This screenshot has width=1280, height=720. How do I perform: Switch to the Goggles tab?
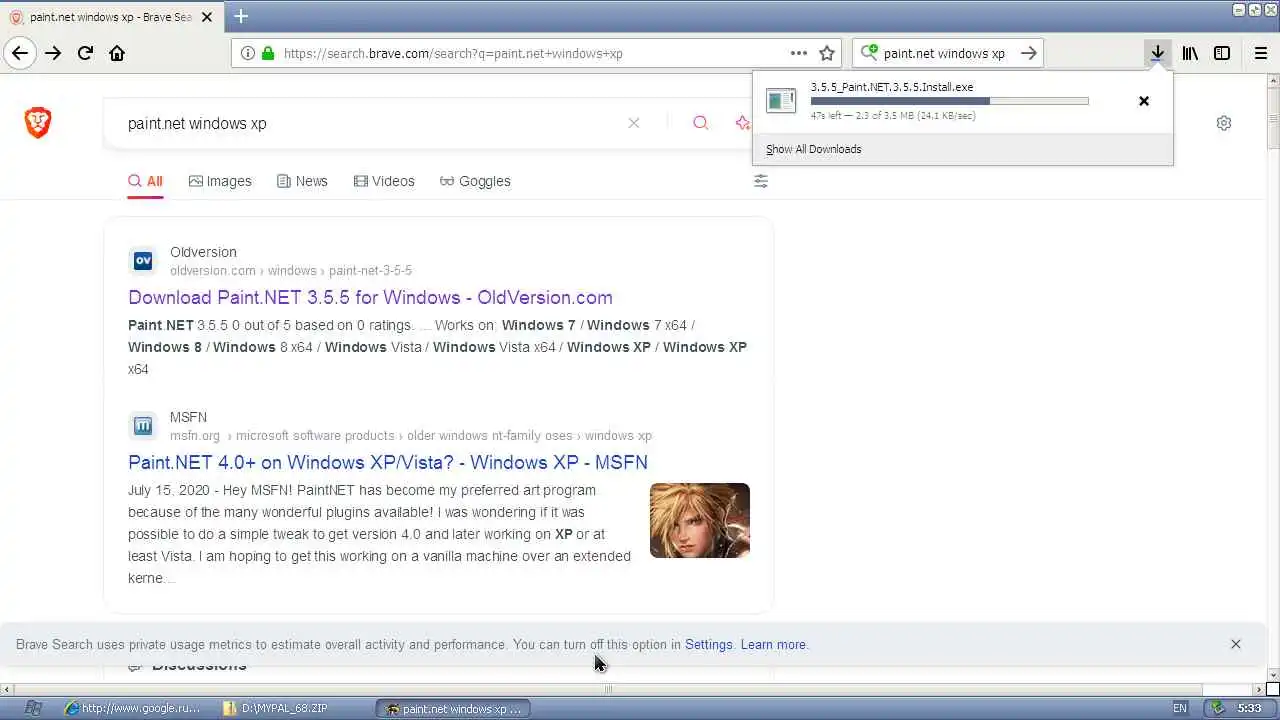(x=475, y=181)
